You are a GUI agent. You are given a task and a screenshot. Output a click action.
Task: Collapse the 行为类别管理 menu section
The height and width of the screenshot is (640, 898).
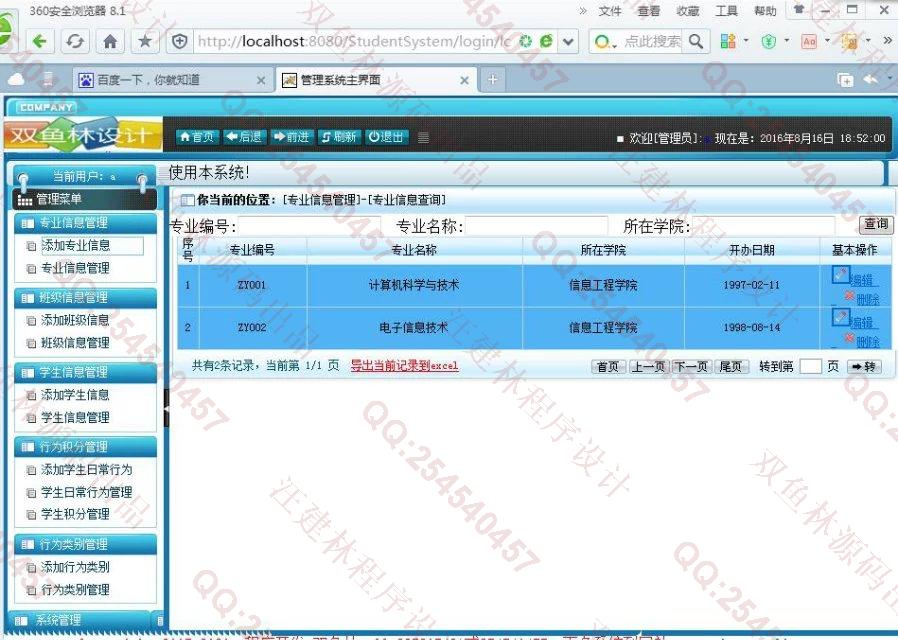[x=85, y=544]
